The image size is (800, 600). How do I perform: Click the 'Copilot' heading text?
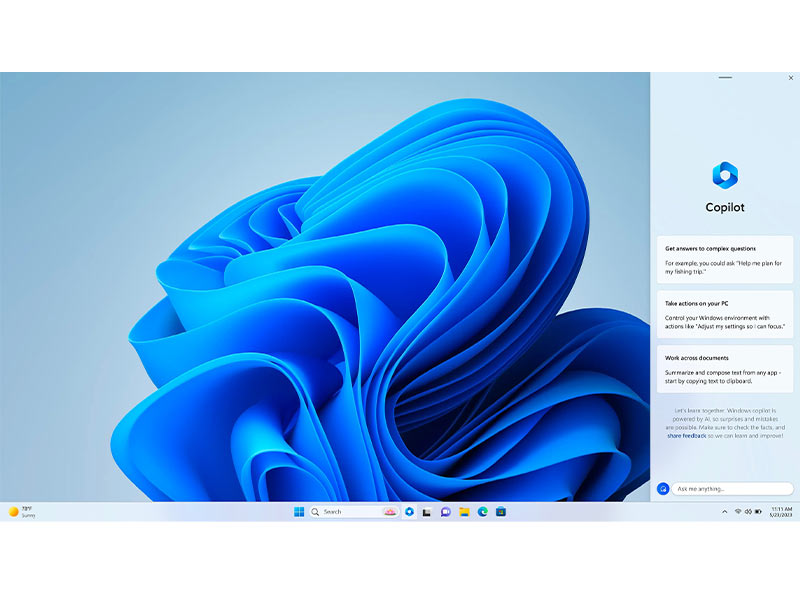[725, 207]
